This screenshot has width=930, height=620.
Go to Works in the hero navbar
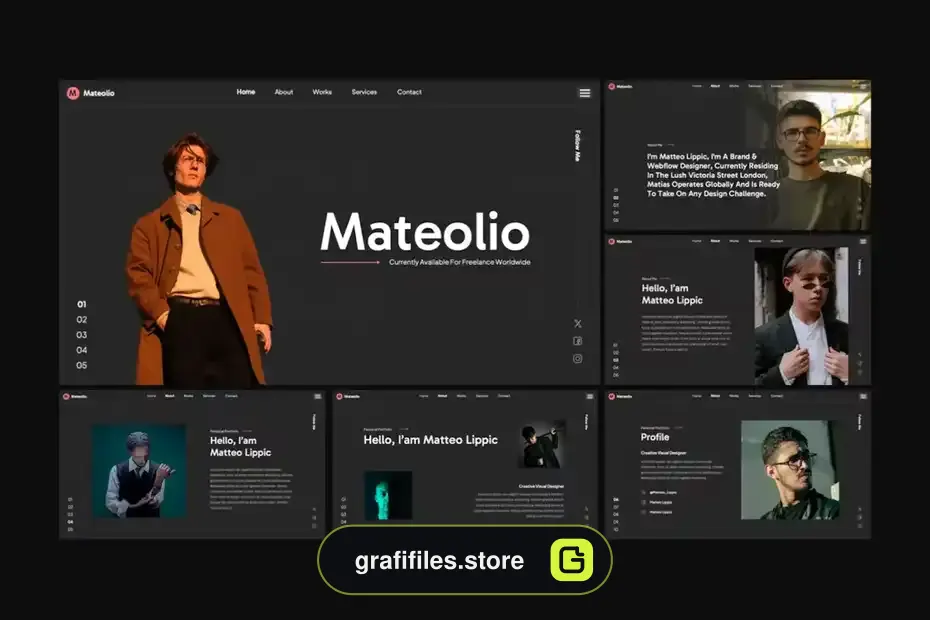322,92
